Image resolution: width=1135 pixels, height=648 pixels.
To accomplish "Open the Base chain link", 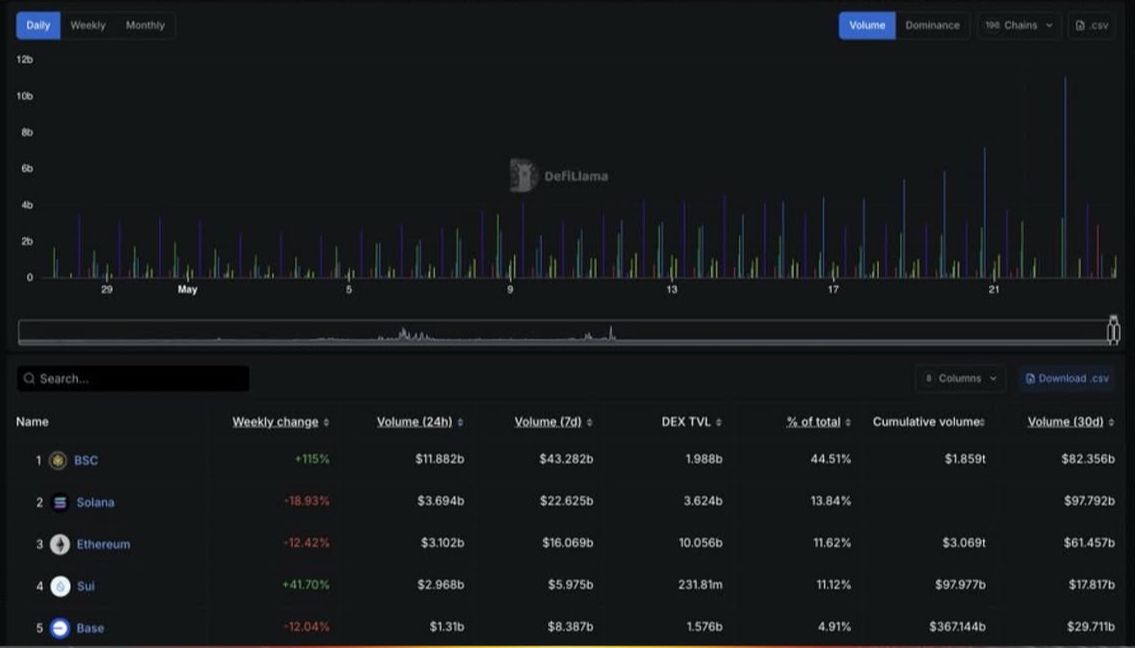I will (x=90, y=628).
